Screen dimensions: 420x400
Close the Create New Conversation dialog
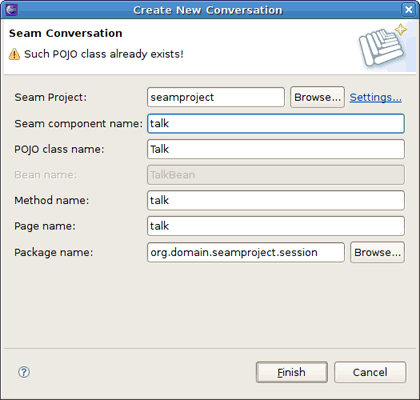point(408,10)
